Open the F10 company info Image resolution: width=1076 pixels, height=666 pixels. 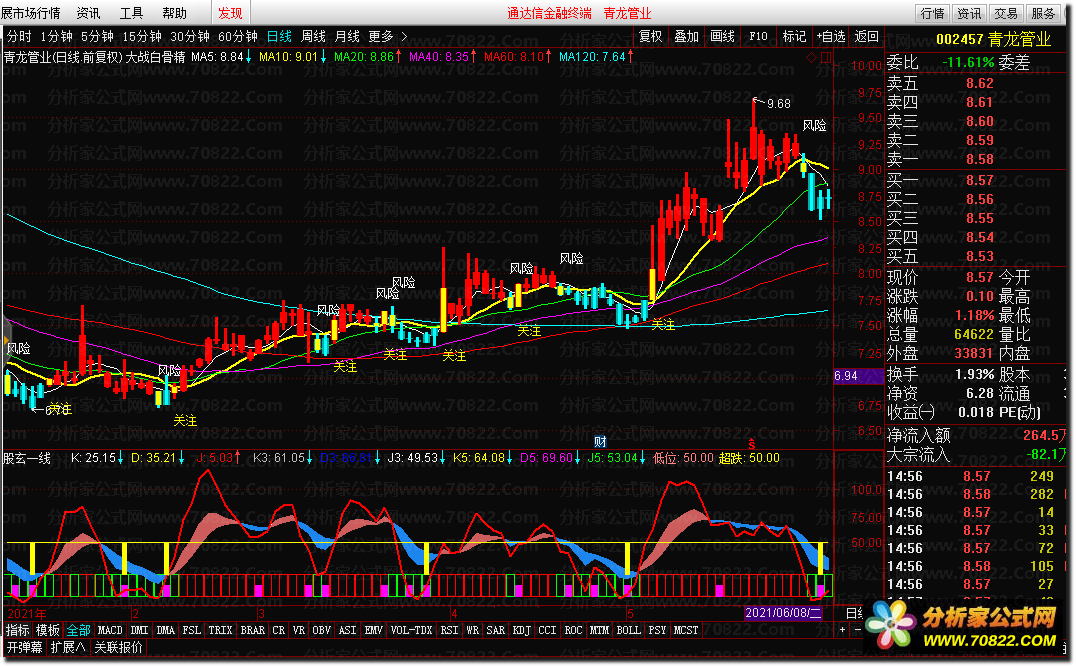tap(758, 36)
